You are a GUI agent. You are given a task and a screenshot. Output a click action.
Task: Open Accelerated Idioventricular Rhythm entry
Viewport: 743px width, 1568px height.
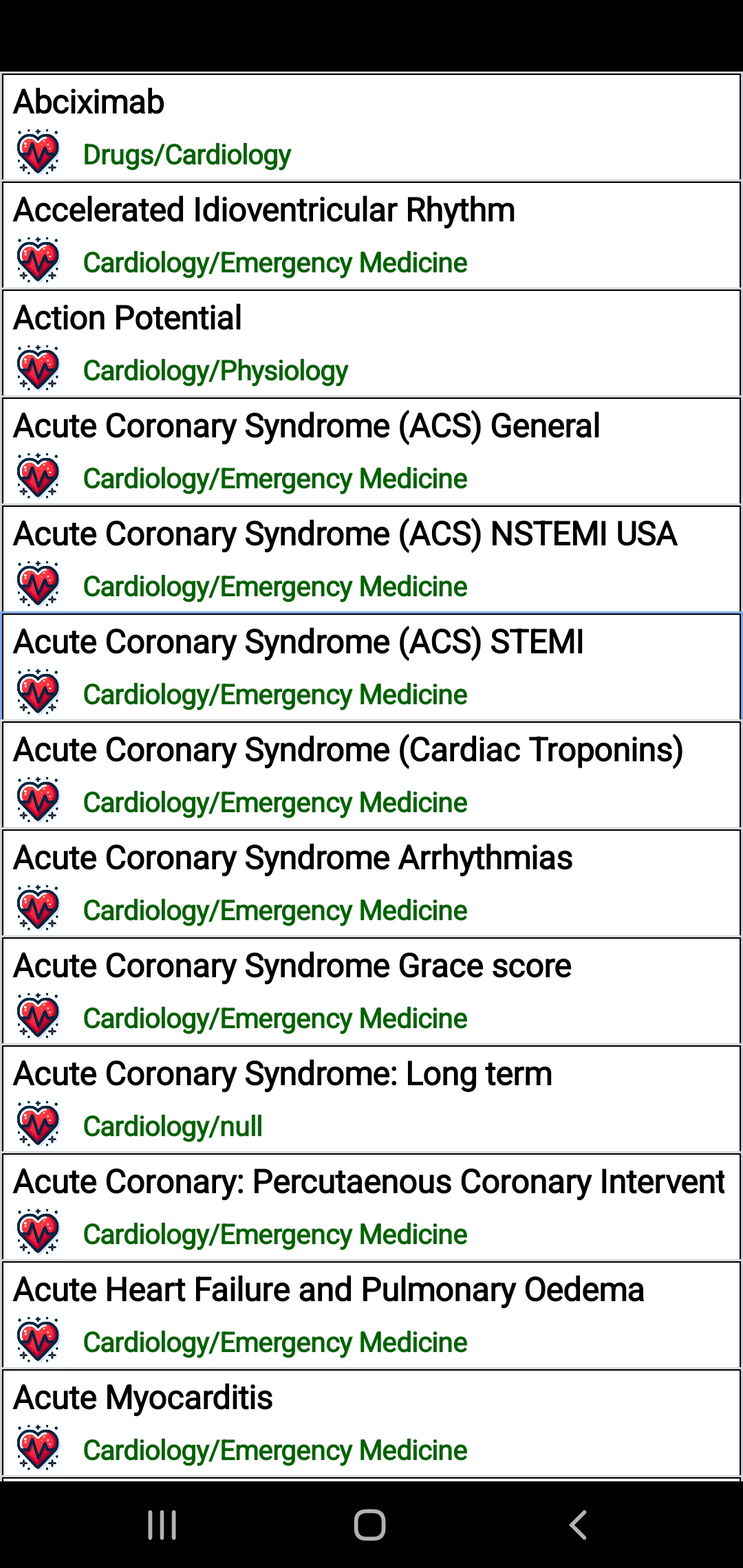pos(264,210)
